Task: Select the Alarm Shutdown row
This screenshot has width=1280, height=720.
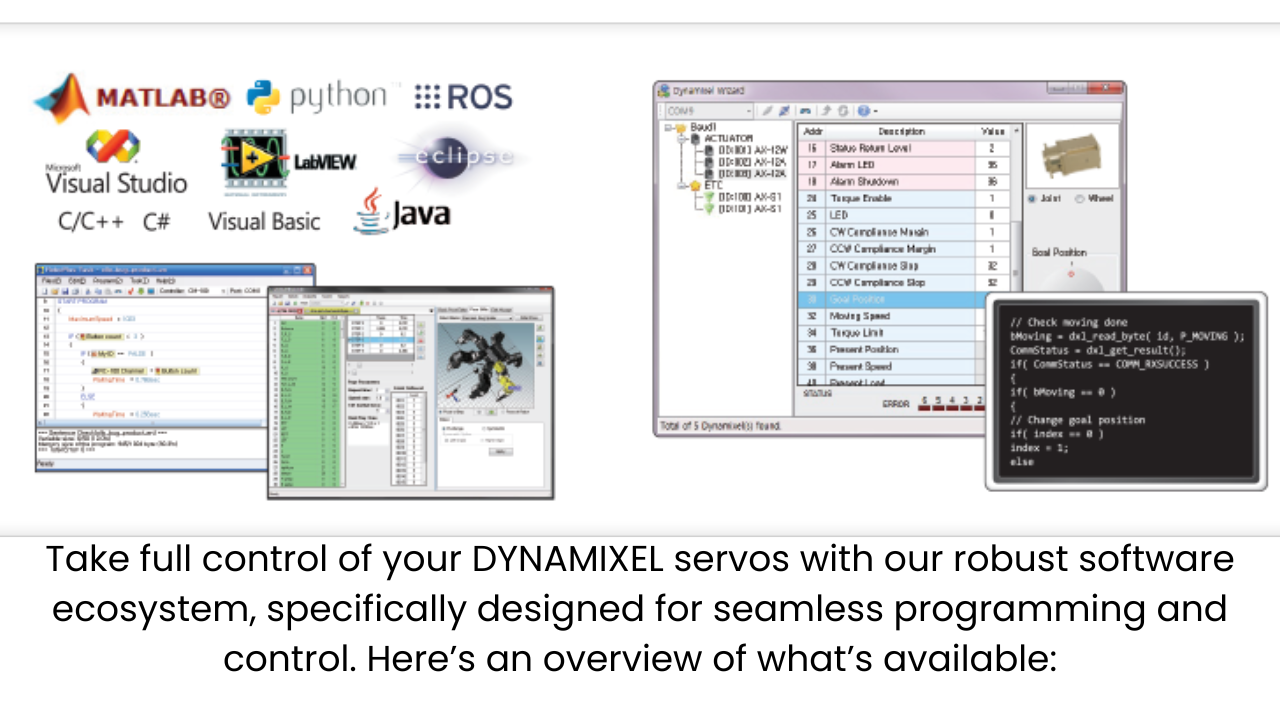Action: [904, 182]
